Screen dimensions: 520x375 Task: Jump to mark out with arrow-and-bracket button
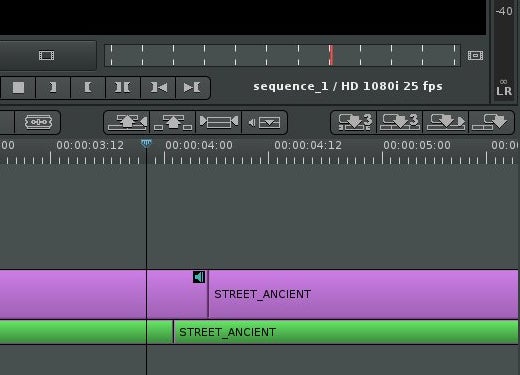[192, 88]
